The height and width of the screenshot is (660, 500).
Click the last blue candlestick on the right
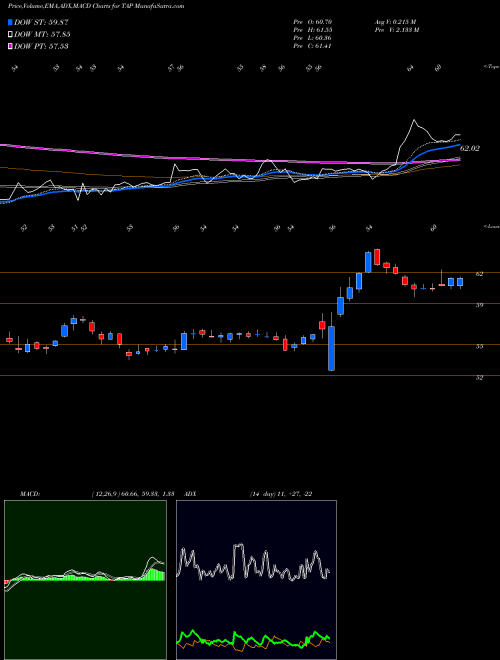pos(460,282)
